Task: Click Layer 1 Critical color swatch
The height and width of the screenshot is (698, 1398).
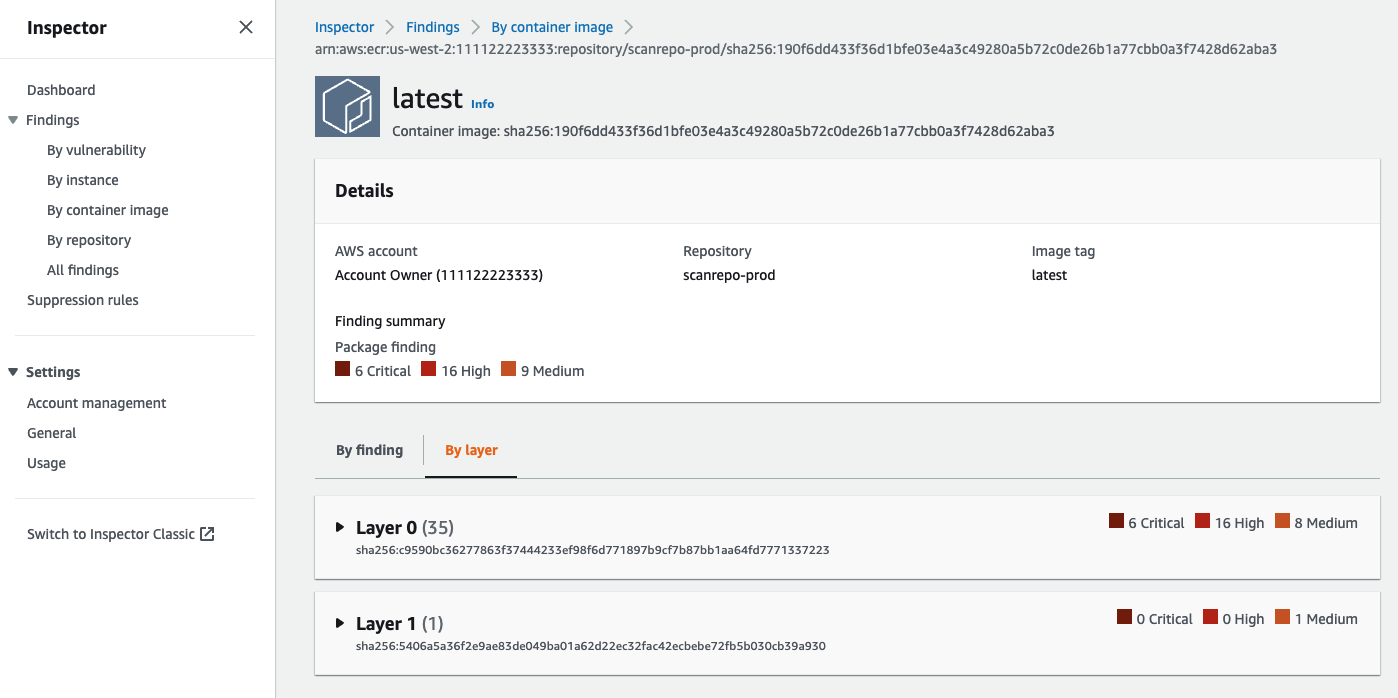Action: 1124,617
